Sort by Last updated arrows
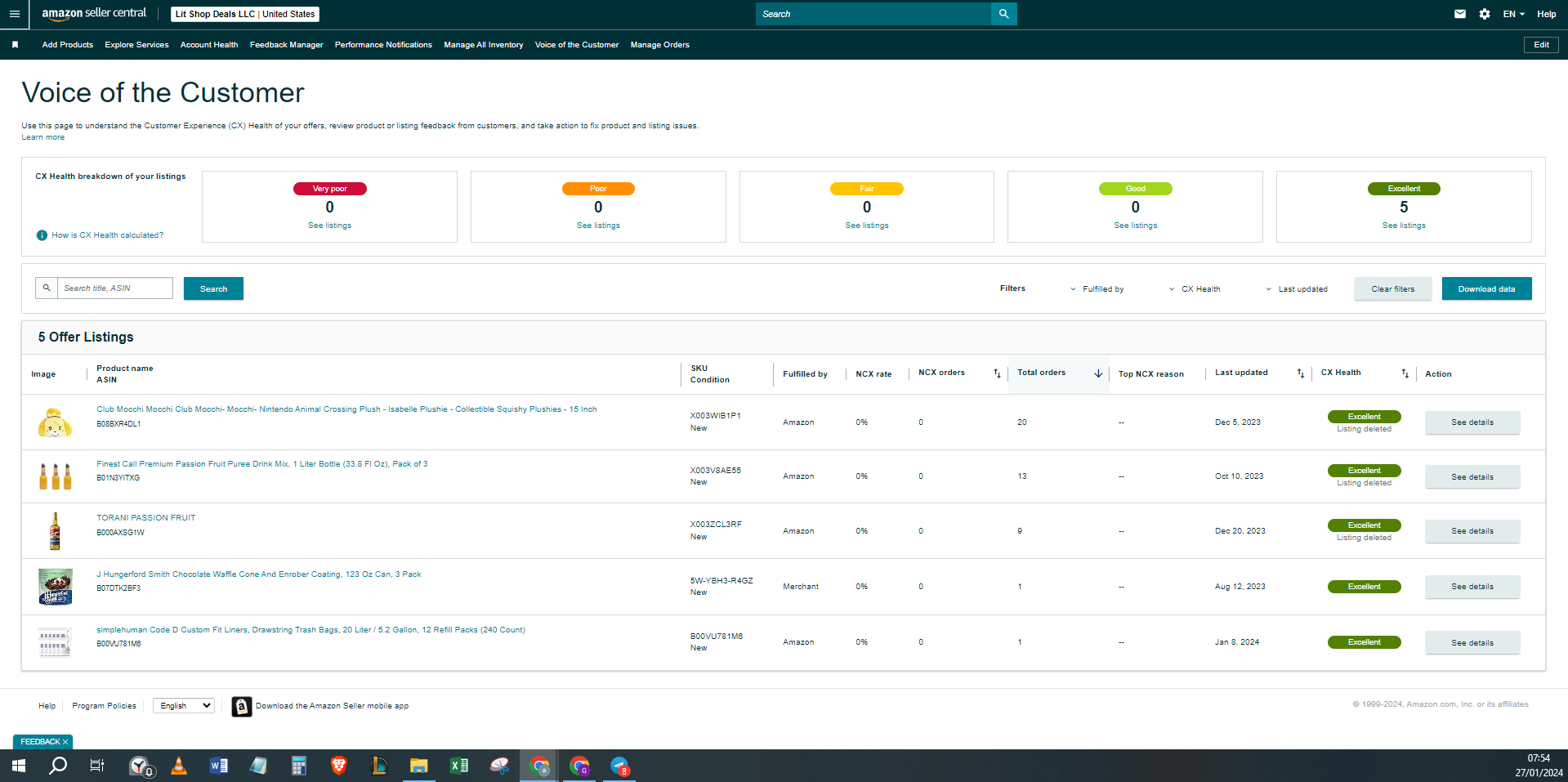The width and height of the screenshot is (1568, 782). pyautogui.click(x=1301, y=373)
